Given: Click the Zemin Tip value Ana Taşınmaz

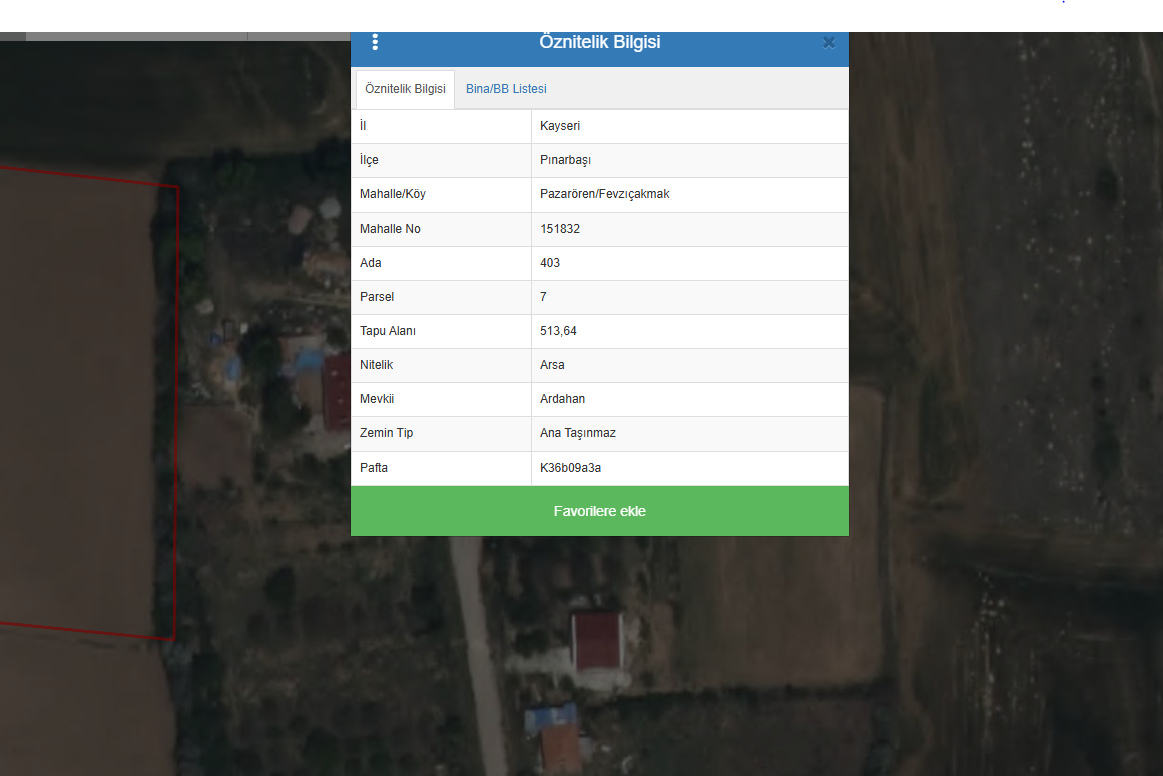Looking at the screenshot, I should [578, 433].
